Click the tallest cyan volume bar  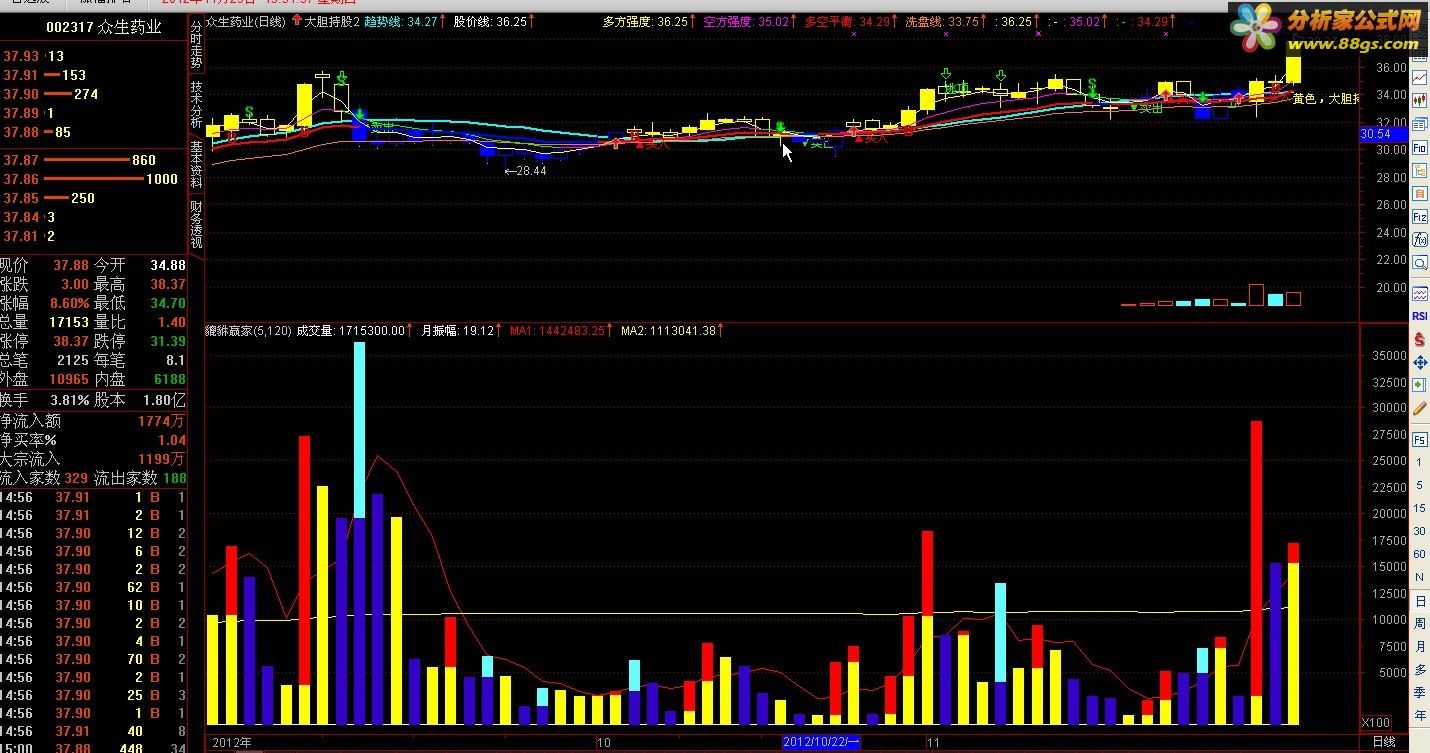pos(360,430)
